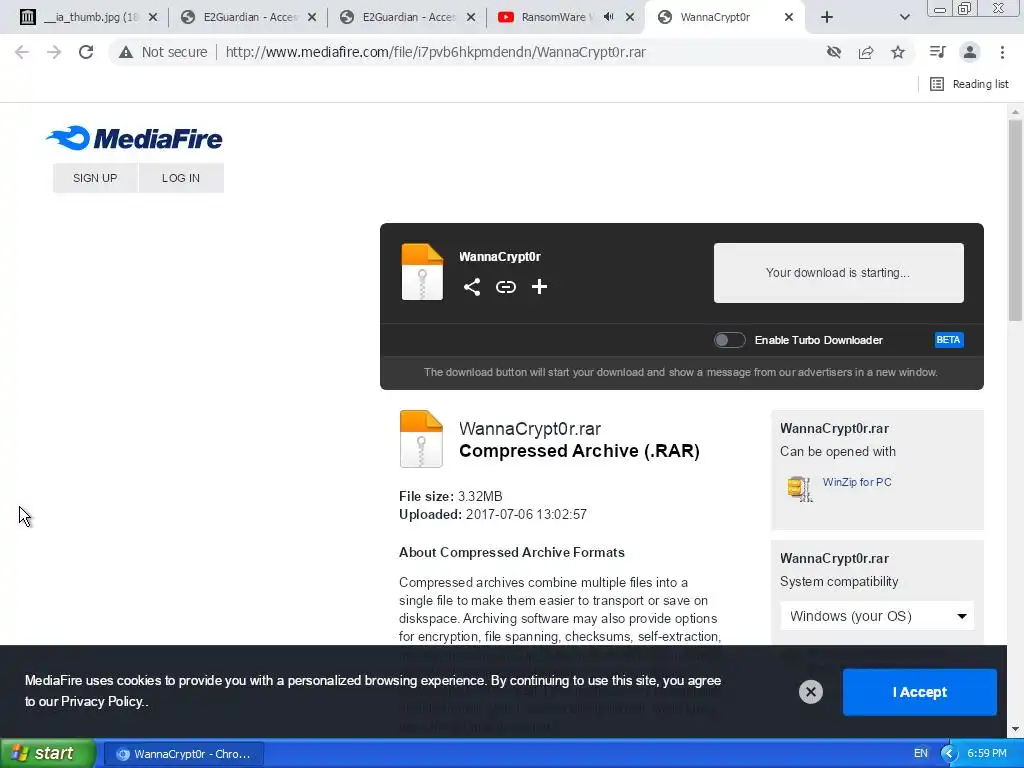Image resolution: width=1024 pixels, height=768 pixels.
Task: Click the EN language indicator
Action: click(921, 754)
